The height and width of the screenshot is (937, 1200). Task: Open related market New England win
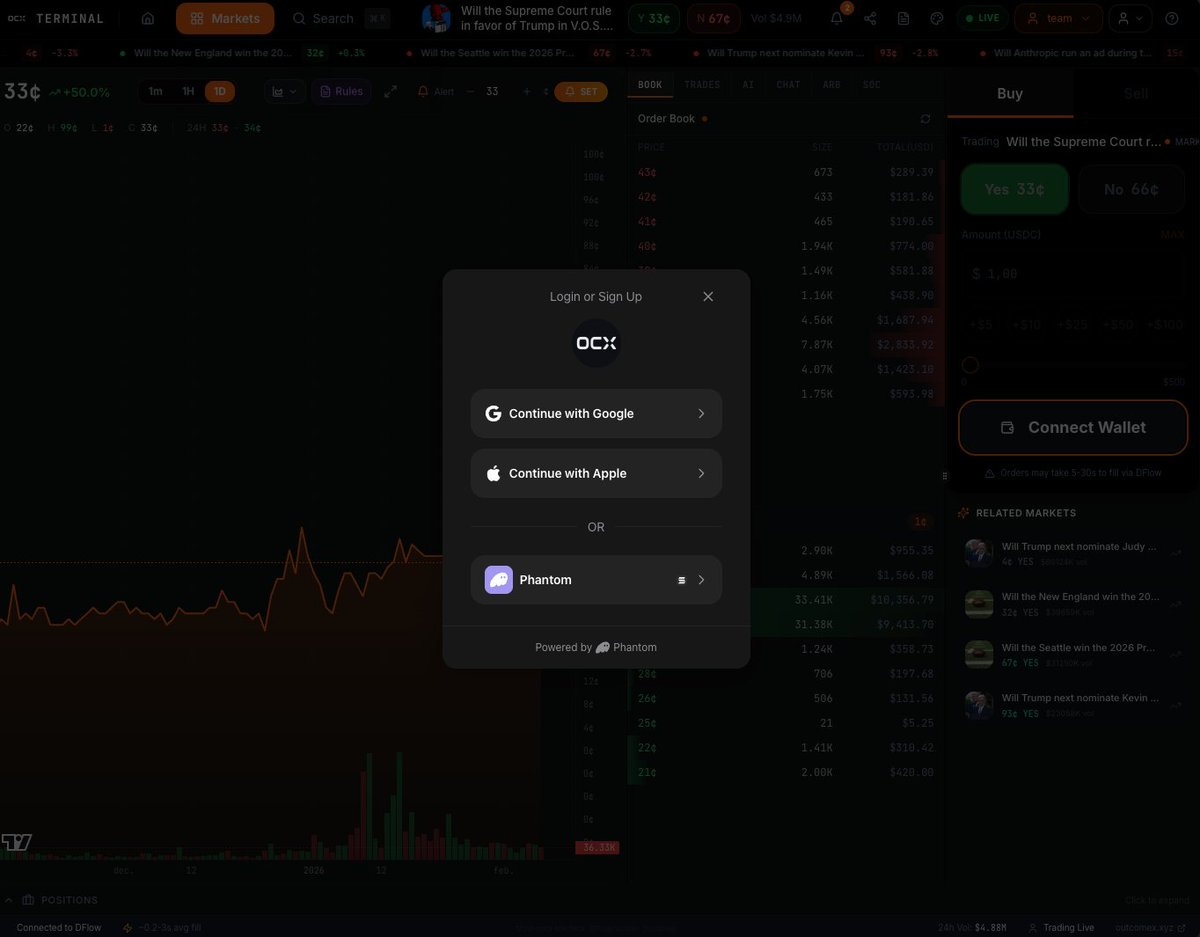click(1073, 603)
